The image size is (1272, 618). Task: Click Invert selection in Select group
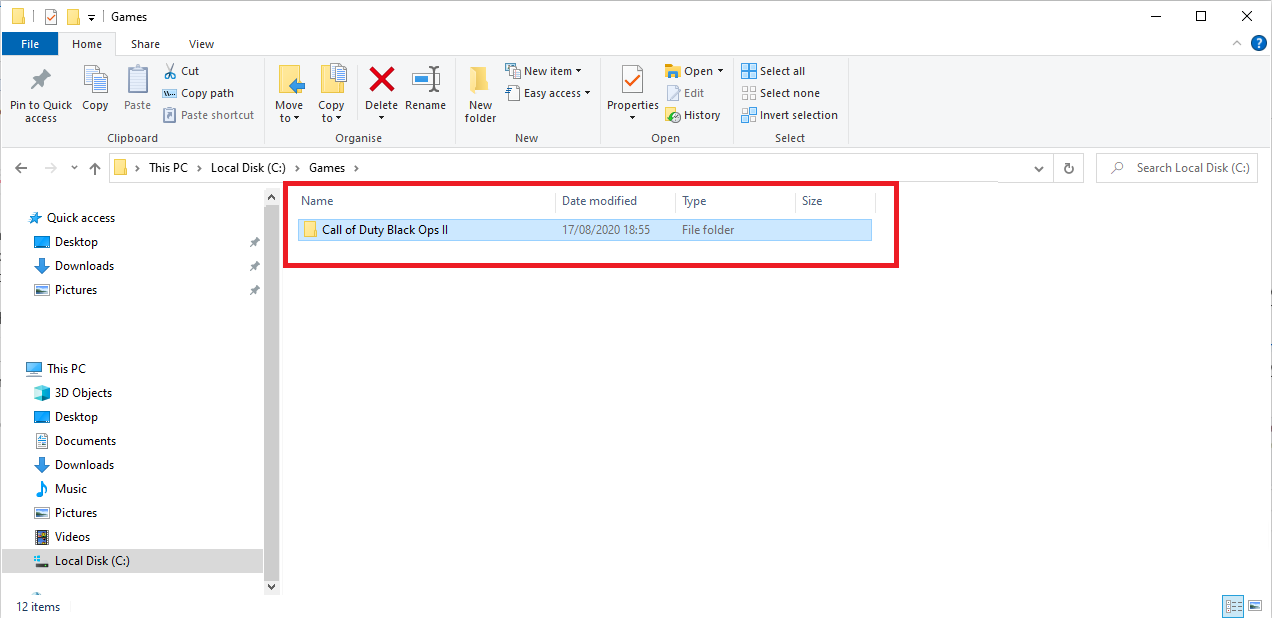click(x=789, y=115)
